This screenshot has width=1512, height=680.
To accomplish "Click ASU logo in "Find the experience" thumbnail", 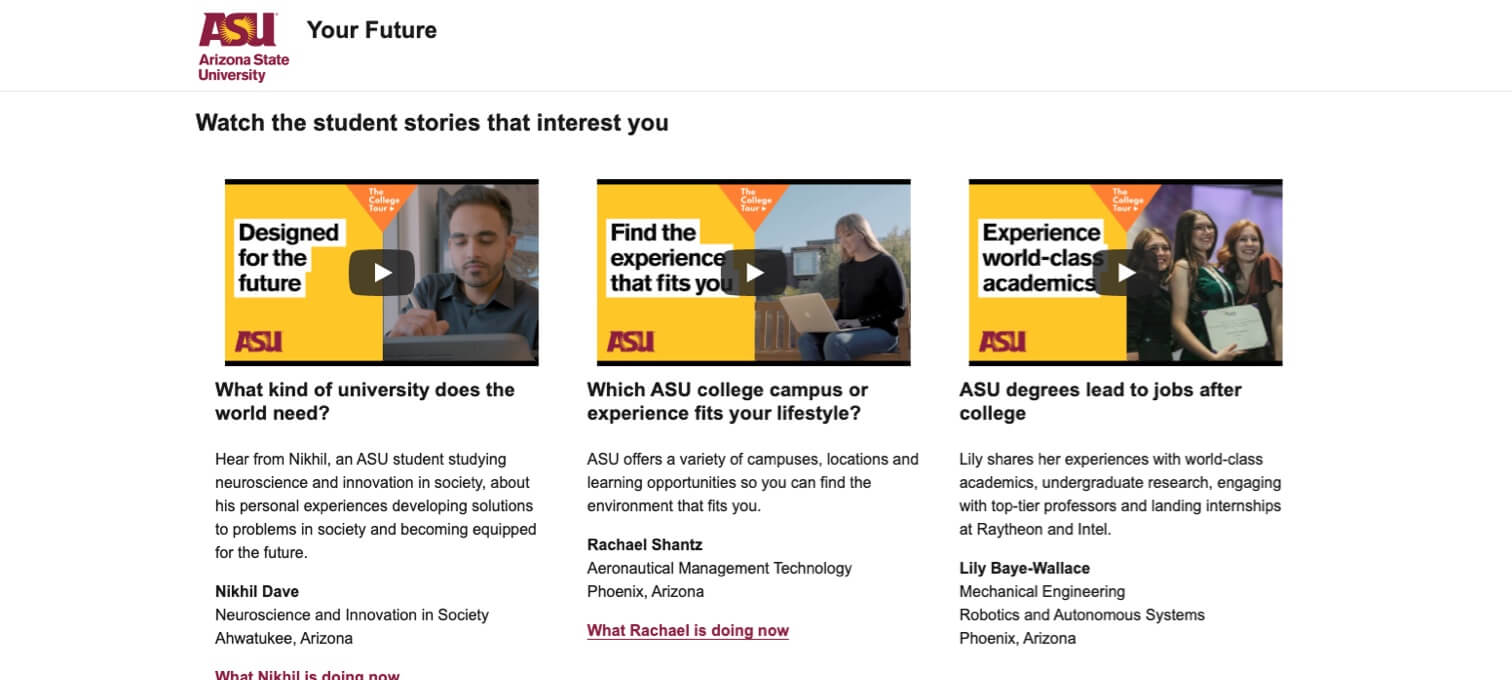I will (631, 342).
